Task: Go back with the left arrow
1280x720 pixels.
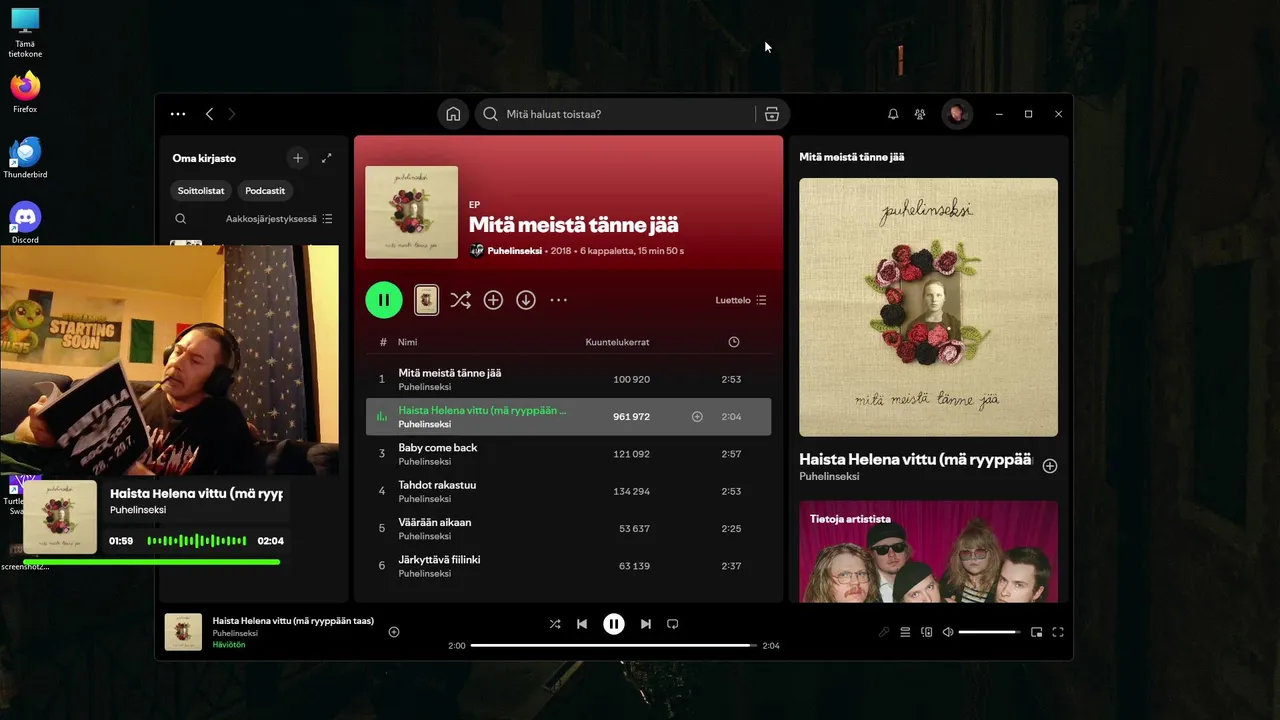Action: [x=209, y=114]
